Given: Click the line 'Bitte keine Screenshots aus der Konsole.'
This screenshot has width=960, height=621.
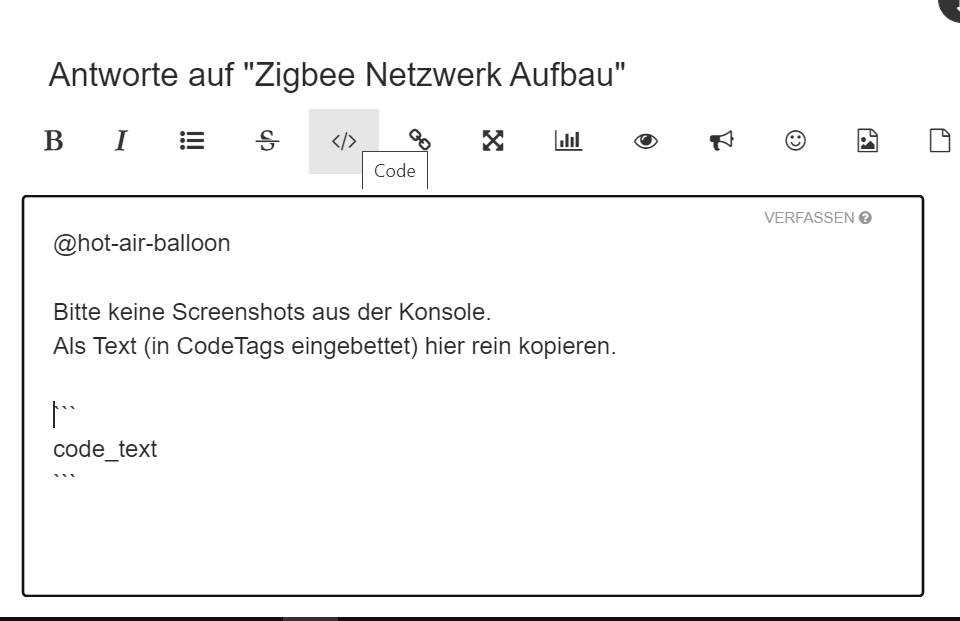Looking at the screenshot, I should click(272, 312).
